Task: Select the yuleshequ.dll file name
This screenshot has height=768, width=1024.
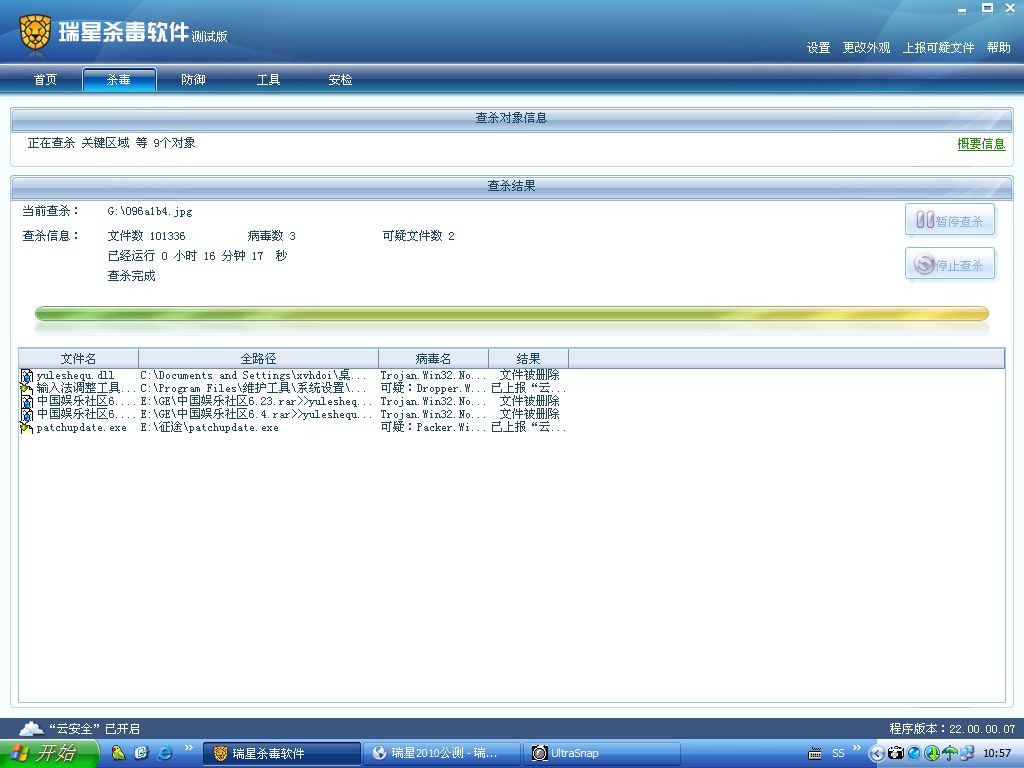Action: pos(75,376)
